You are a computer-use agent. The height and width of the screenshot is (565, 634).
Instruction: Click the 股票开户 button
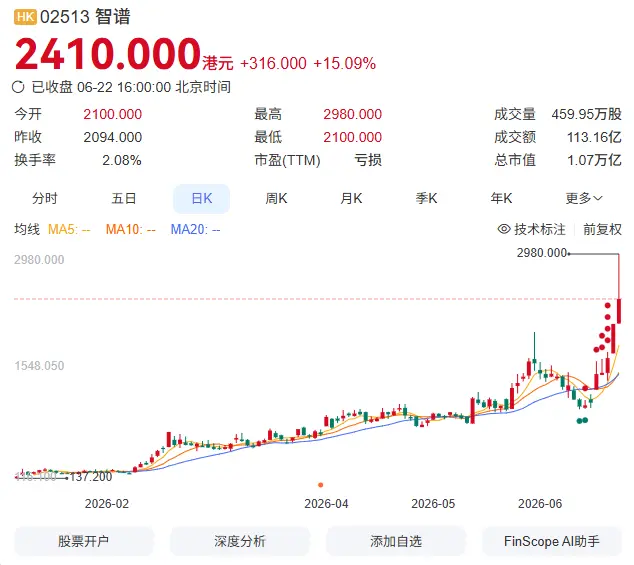pos(84,541)
